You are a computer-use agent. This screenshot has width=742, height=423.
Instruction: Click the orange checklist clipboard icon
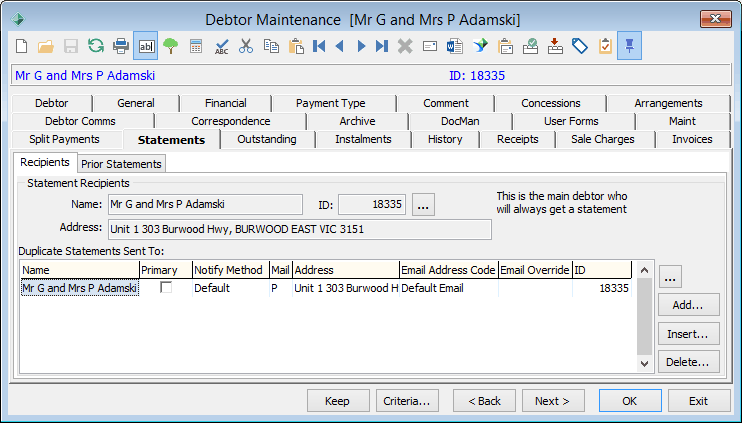coord(605,46)
